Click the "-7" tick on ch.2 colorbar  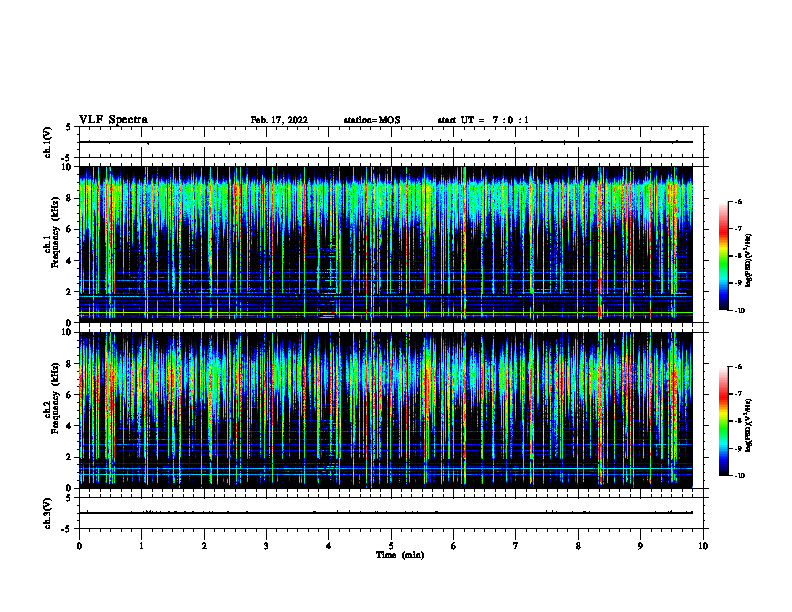pos(737,394)
